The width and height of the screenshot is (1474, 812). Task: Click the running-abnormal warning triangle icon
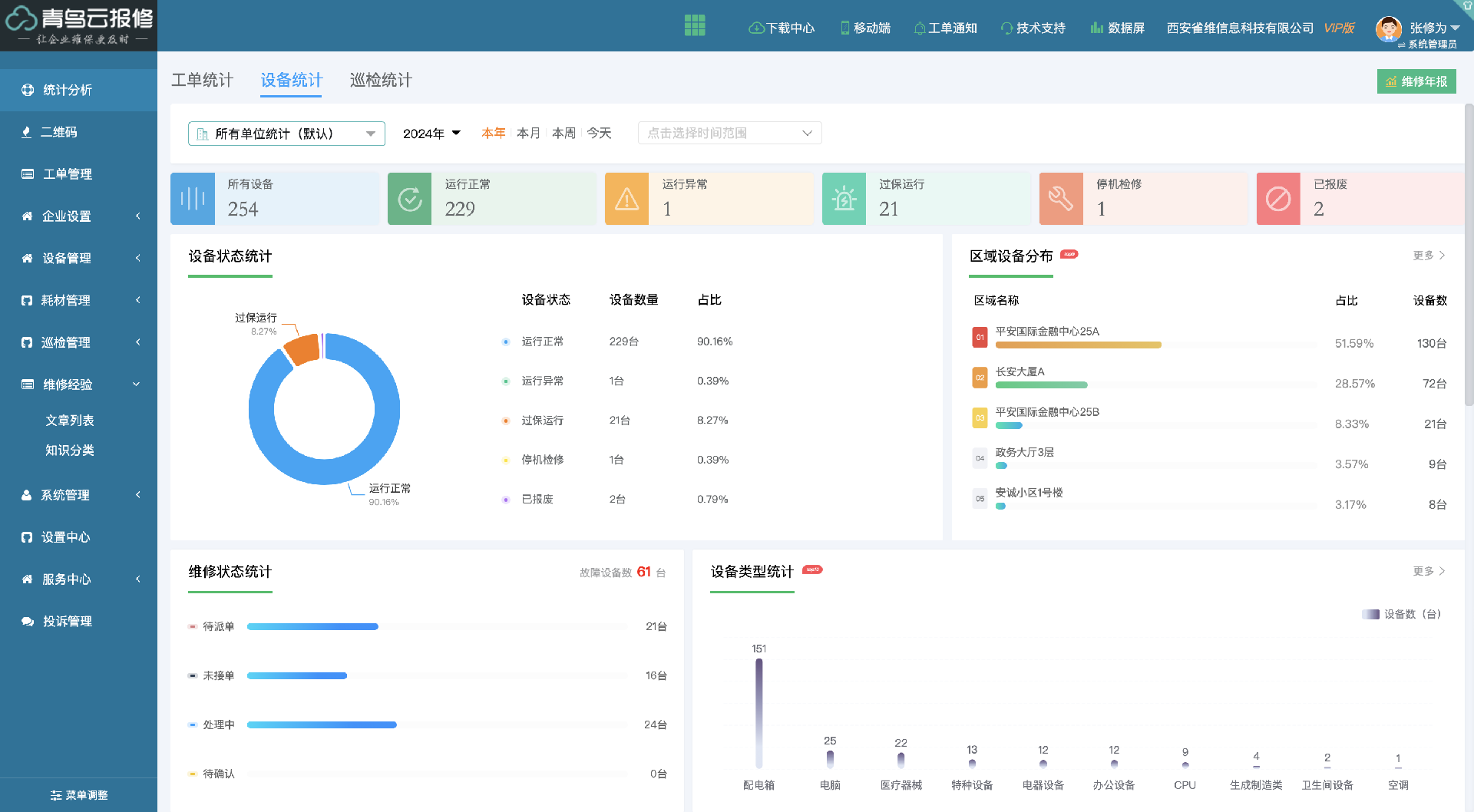(626, 200)
